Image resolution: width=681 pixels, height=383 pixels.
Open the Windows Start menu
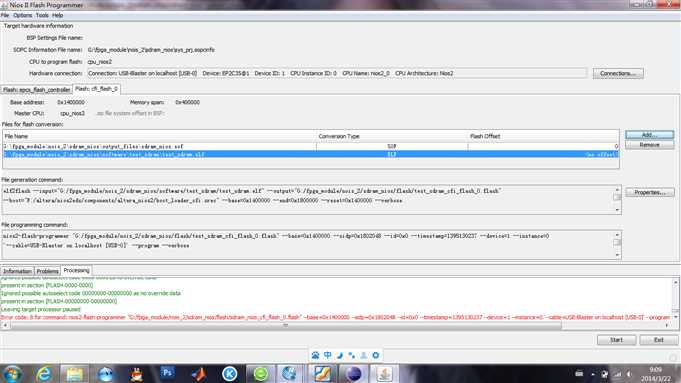click(12, 373)
